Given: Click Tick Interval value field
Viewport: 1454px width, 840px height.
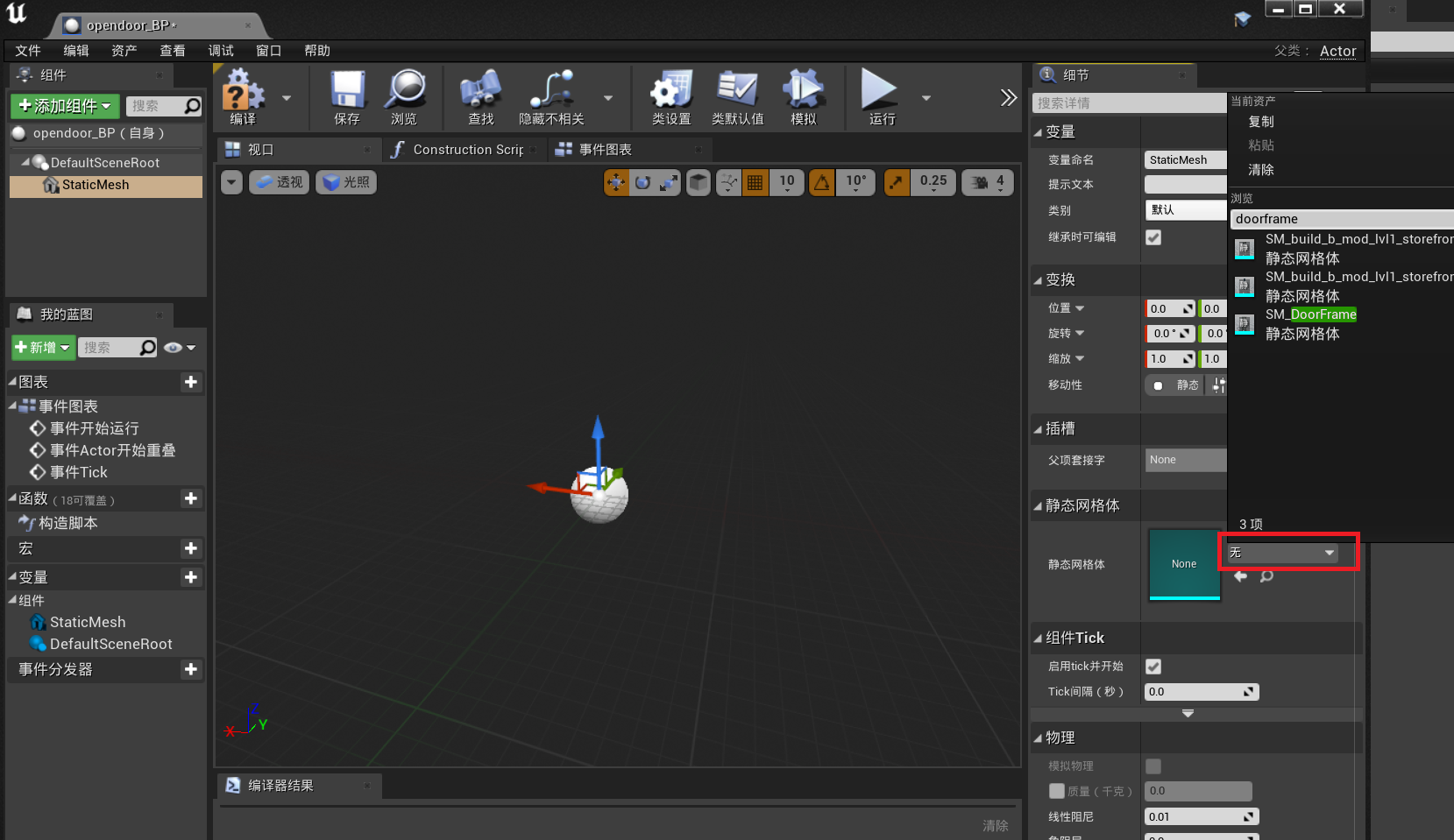Looking at the screenshot, I should [x=1202, y=692].
